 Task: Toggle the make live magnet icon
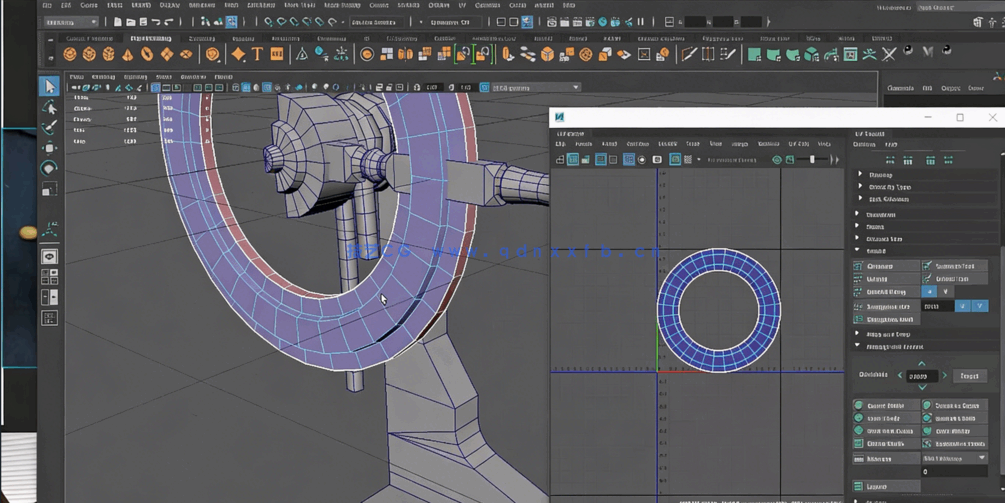pos(333,22)
